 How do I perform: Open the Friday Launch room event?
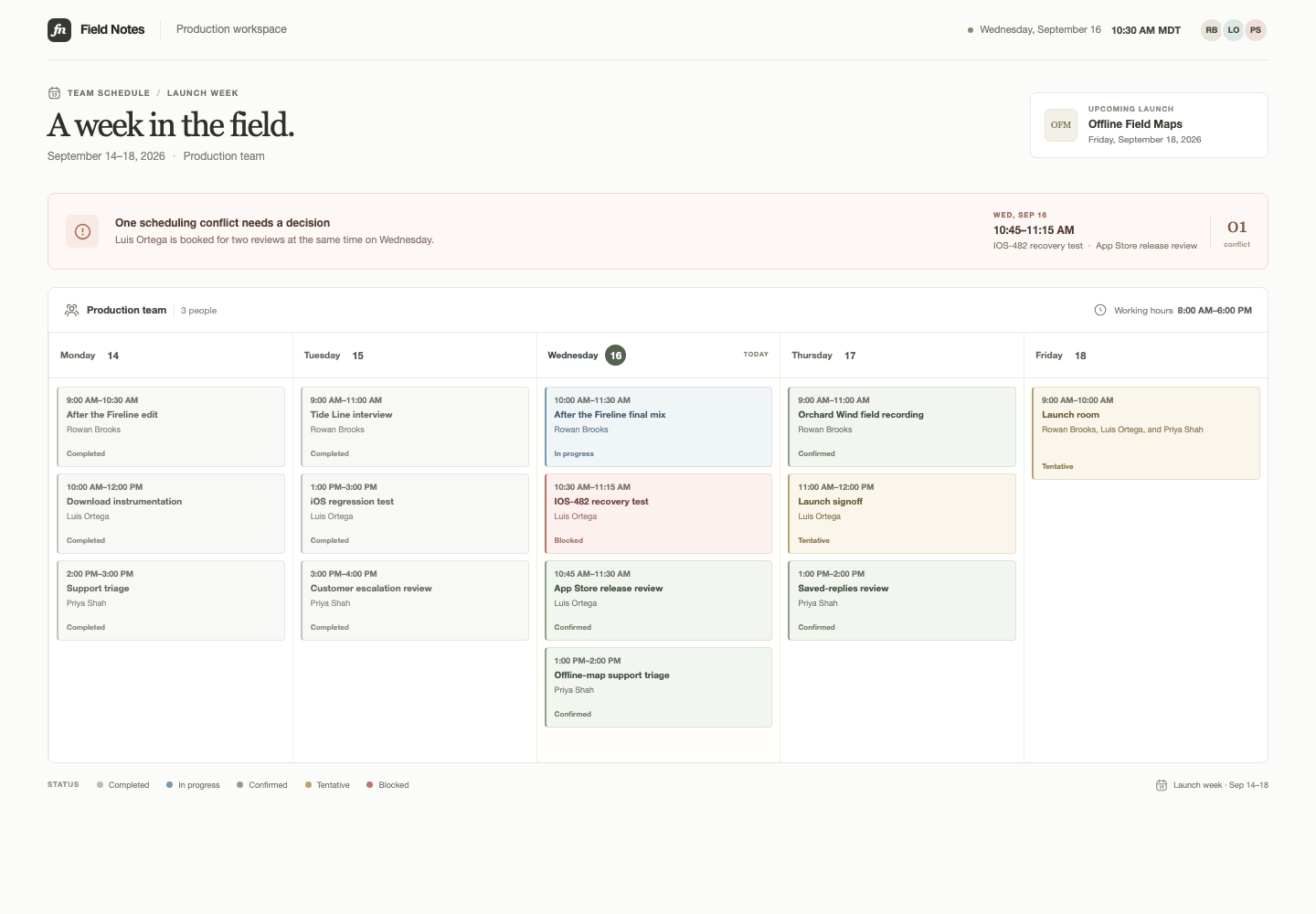point(1146,433)
